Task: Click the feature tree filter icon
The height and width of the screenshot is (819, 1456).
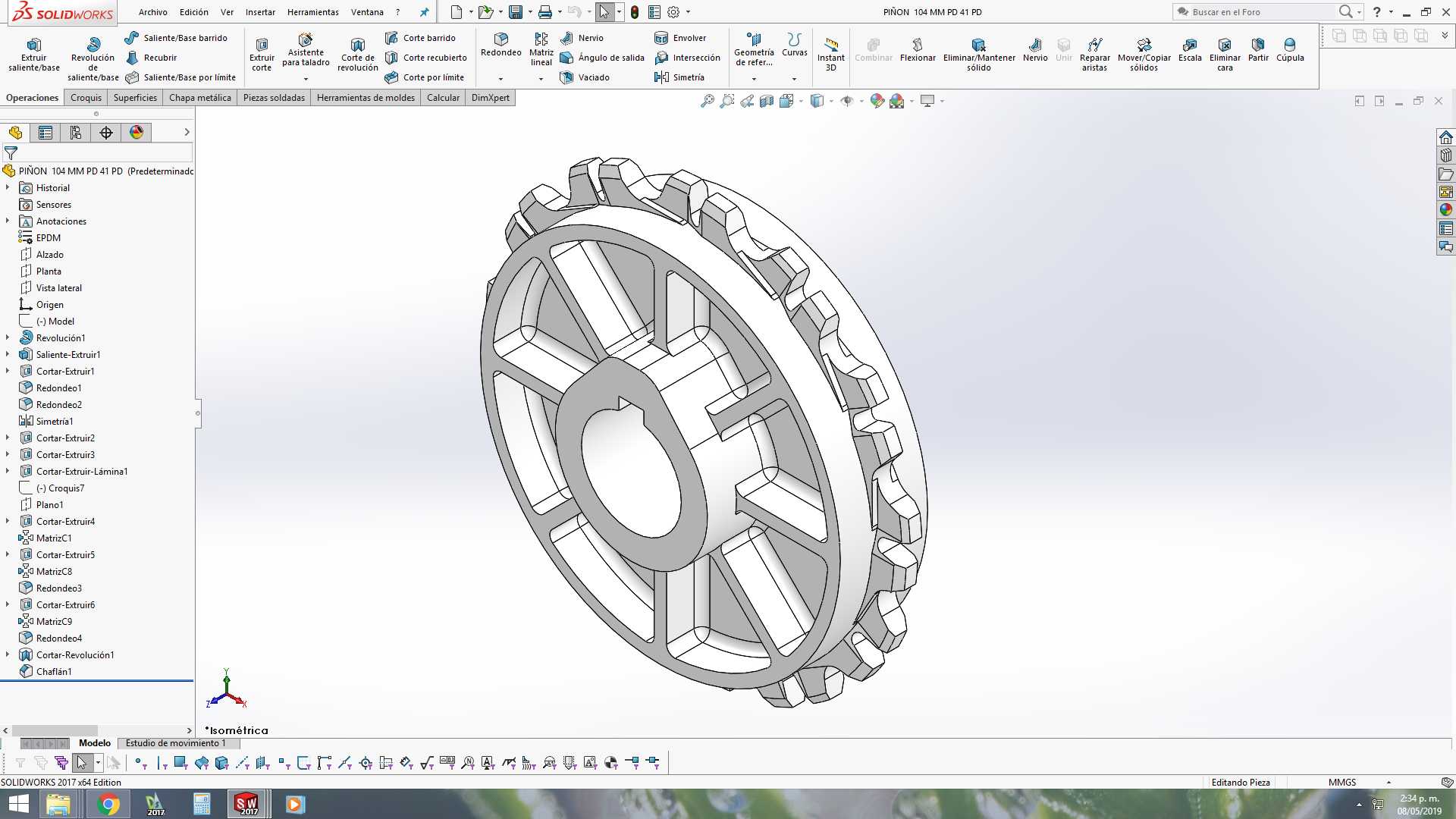Action: [x=11, y=153]
